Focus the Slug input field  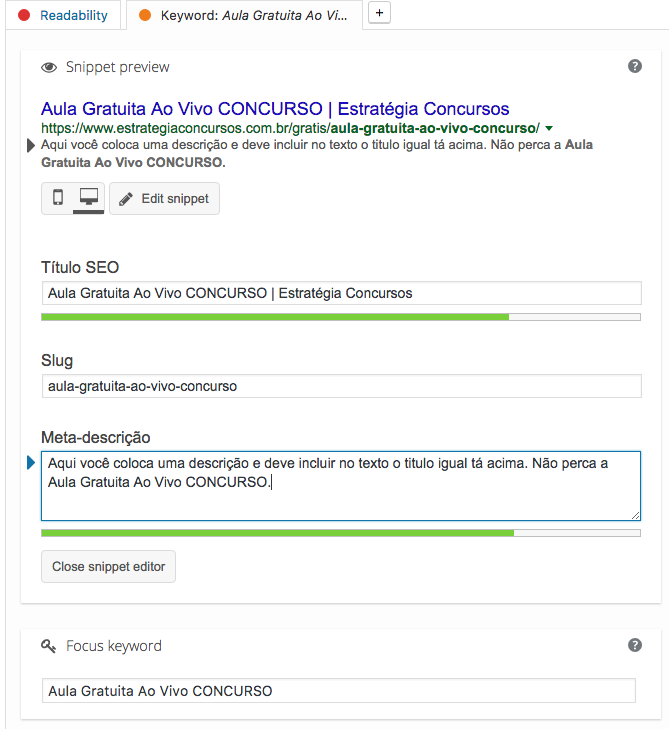pyautogui.click(x=342, y=386)
